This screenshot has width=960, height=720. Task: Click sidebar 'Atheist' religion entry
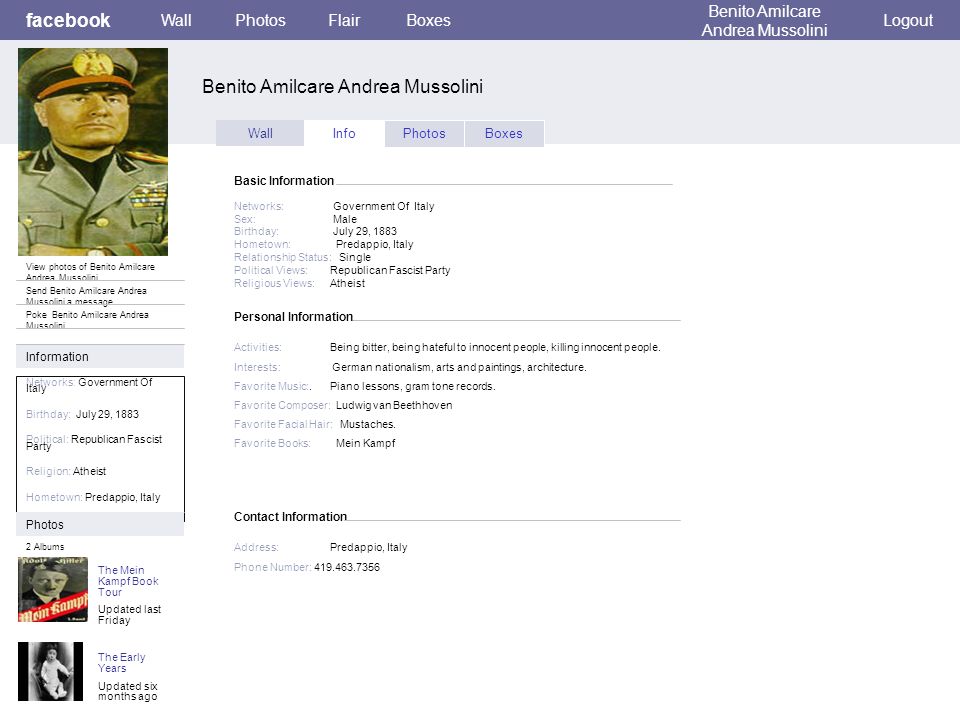click(x=89, y=471)
